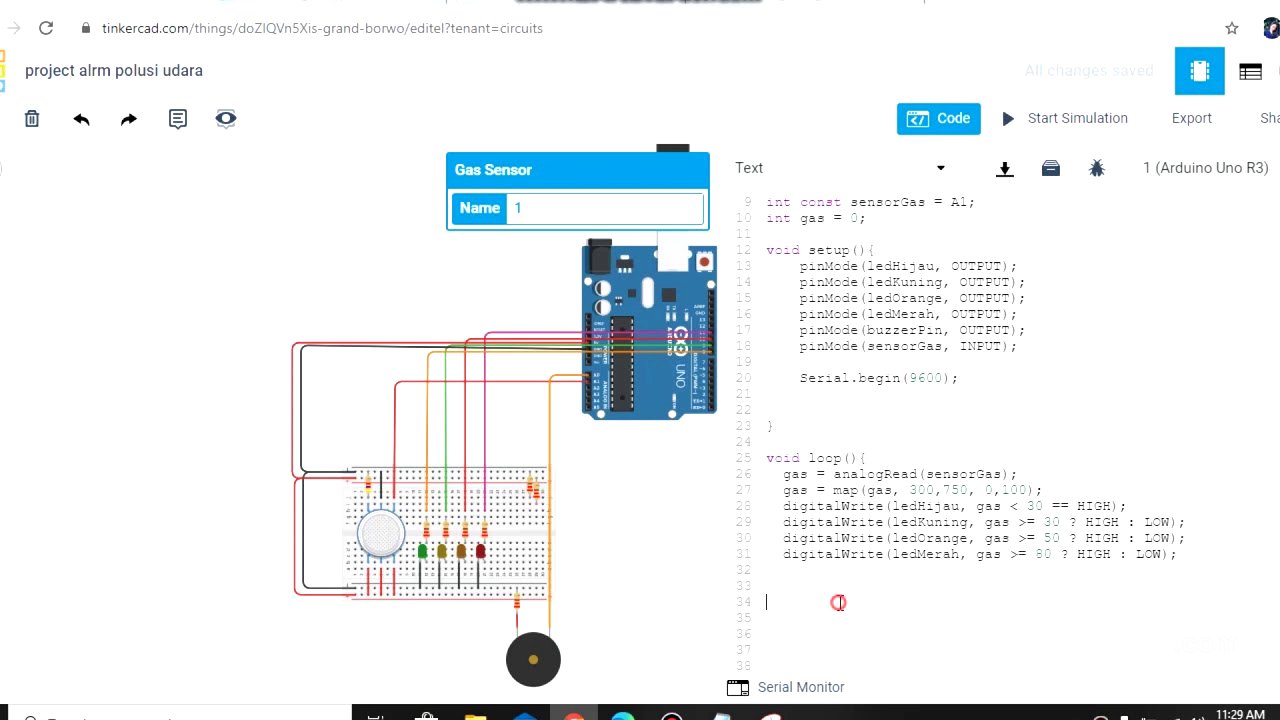Open the Arduino Uno R3 board dropdown
The width and height of the screenshot is (1280, 720).
point(1205,168)
